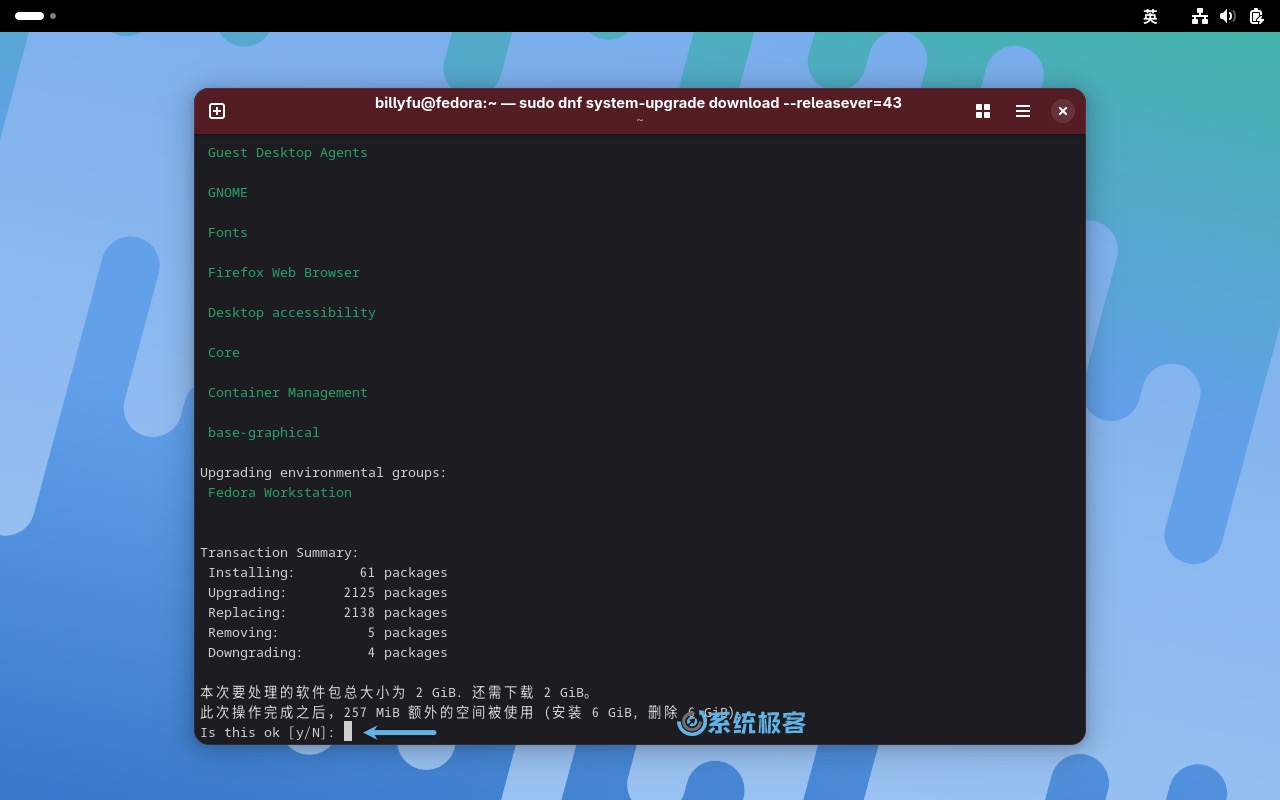
Task: Show the terminal tab overview grid
Action: click(983, 111)
